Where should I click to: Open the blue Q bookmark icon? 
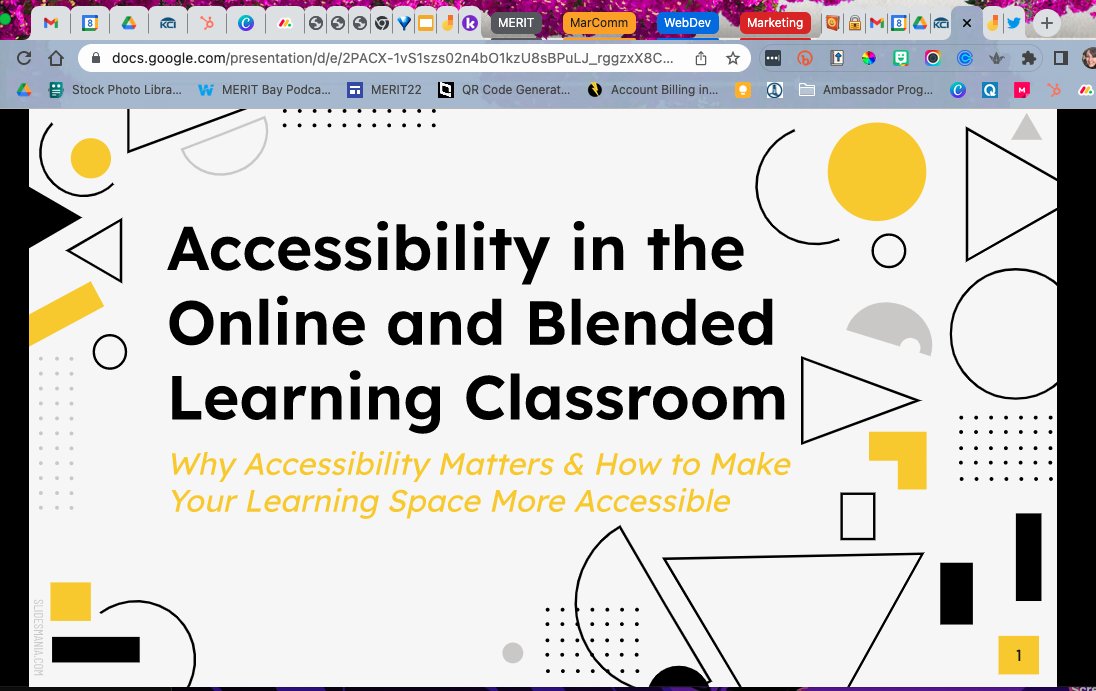[990, 89]
